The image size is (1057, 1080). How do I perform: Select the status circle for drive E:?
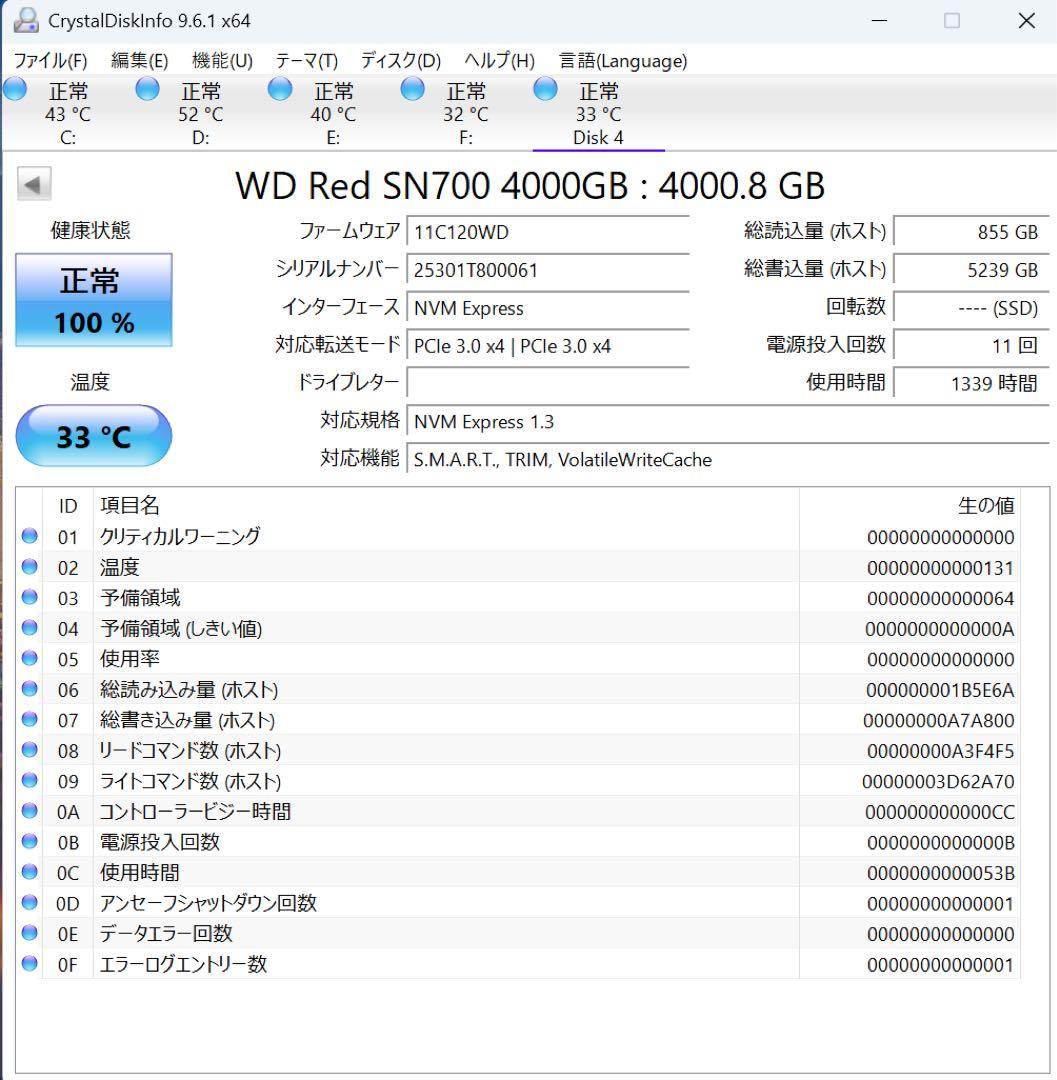pyautogui.click(x=279, y=89)
